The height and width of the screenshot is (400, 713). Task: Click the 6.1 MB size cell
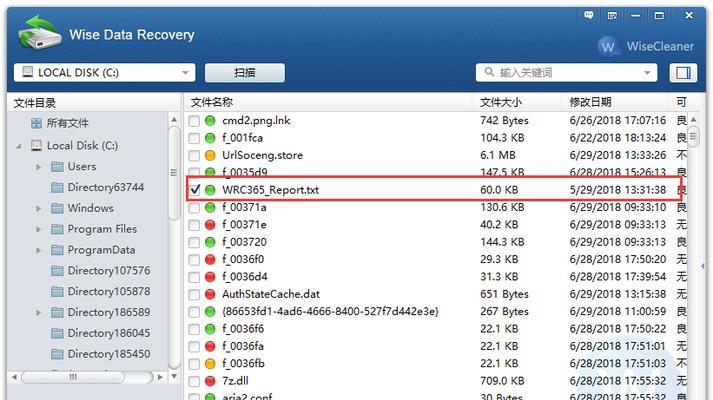click(x=498, y=155)
